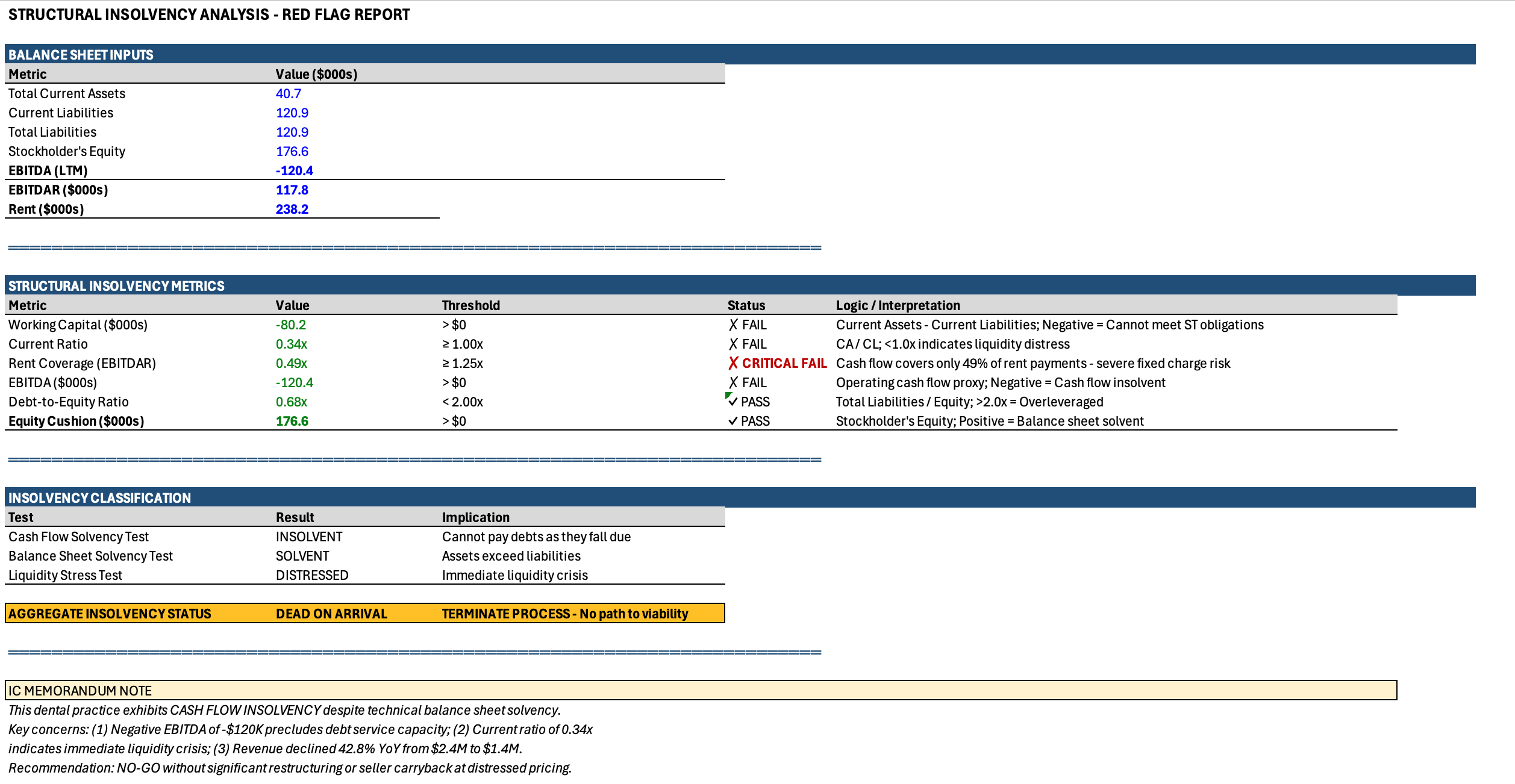Select the BALANCE SHEET INPUTS section header

[x=81, y=55]
